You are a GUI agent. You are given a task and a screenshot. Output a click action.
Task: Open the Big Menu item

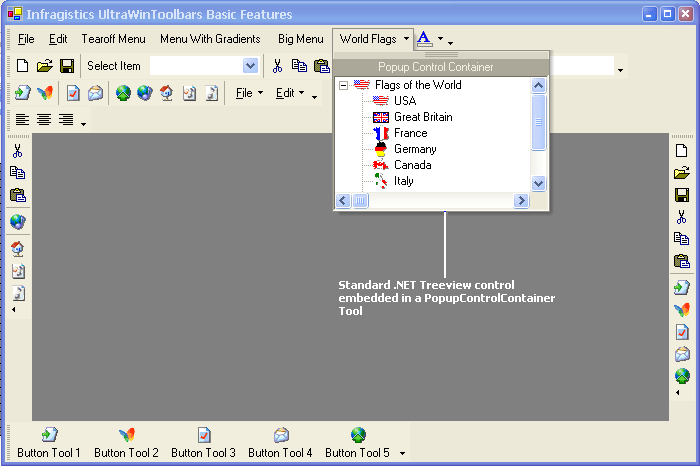300,39
